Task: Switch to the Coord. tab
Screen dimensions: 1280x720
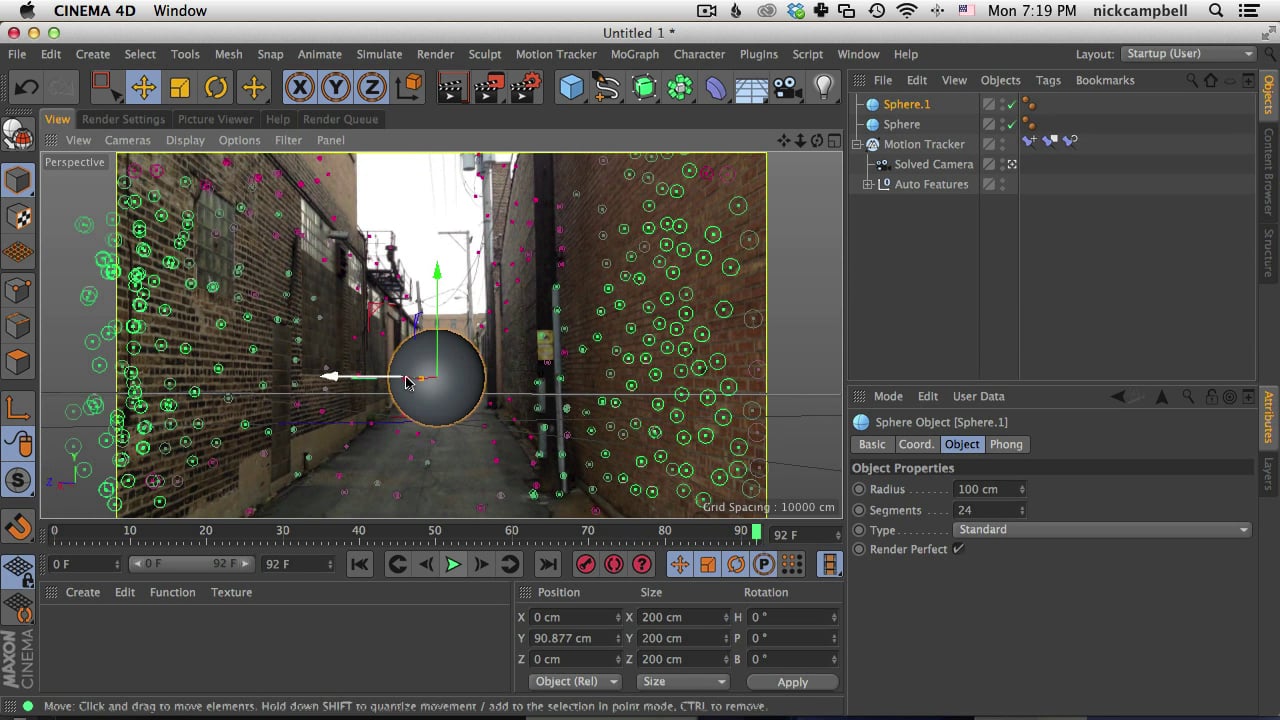Action: [915, 444]
